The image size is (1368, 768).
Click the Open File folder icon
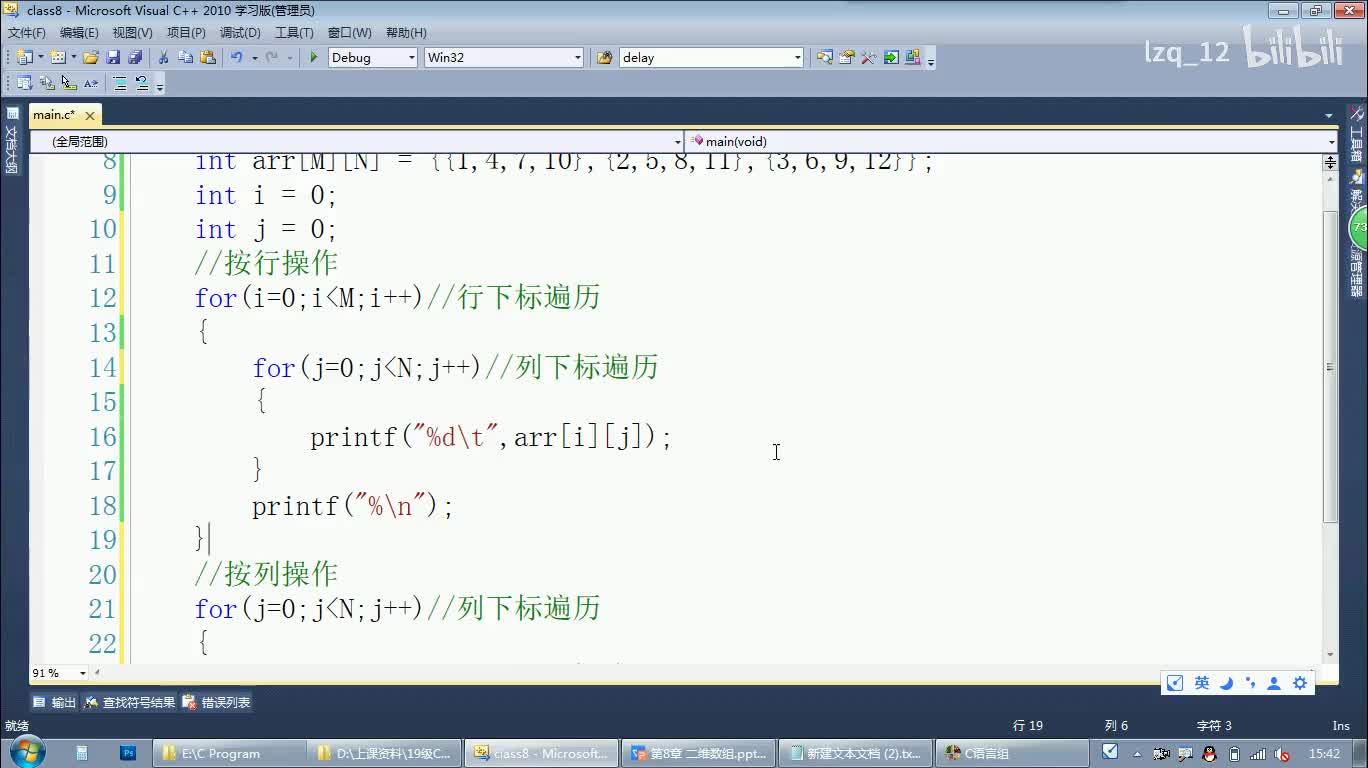tap(91, 58)
